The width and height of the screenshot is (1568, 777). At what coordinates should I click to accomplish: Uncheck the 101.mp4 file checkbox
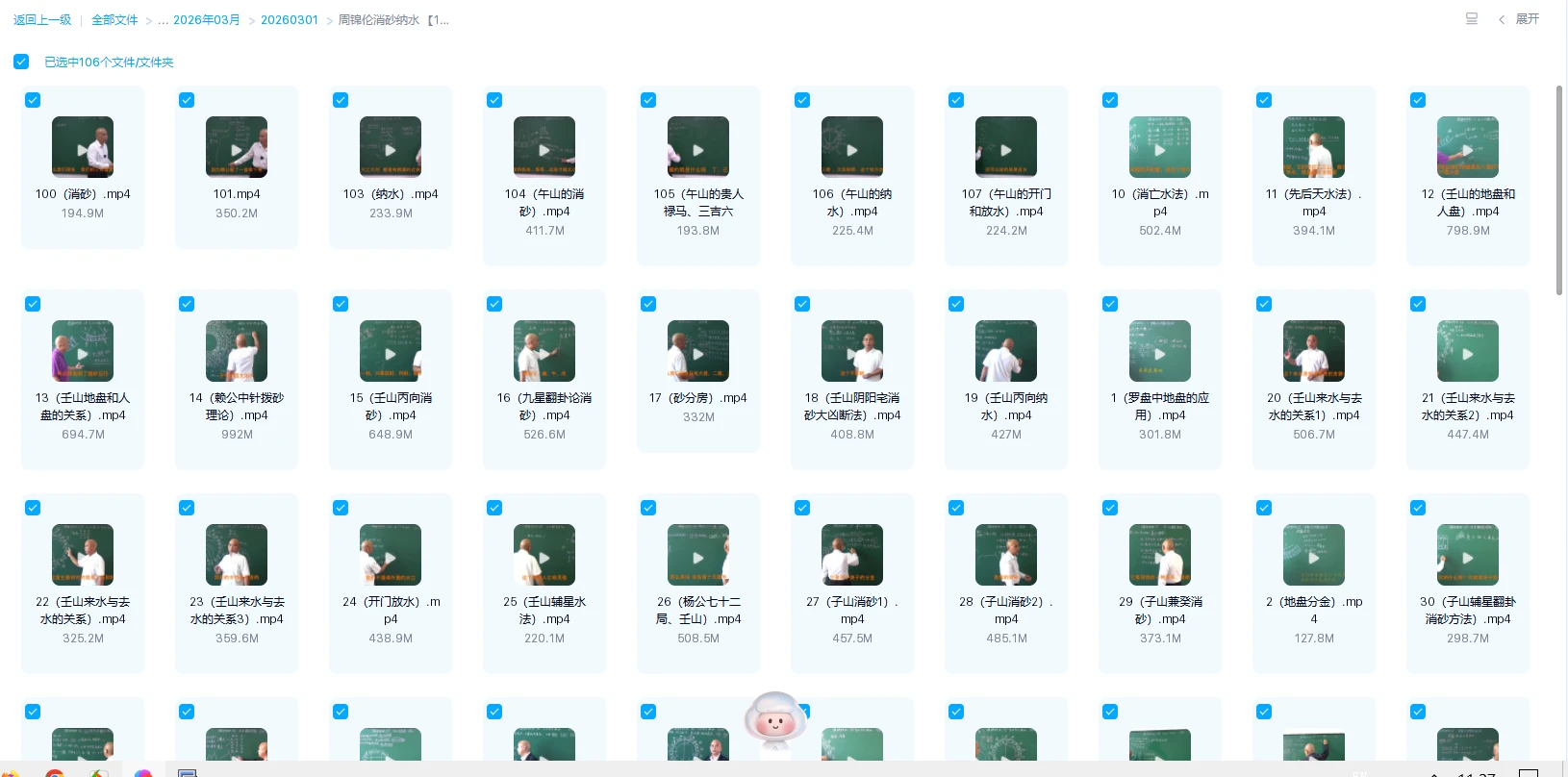coord(187,100)
